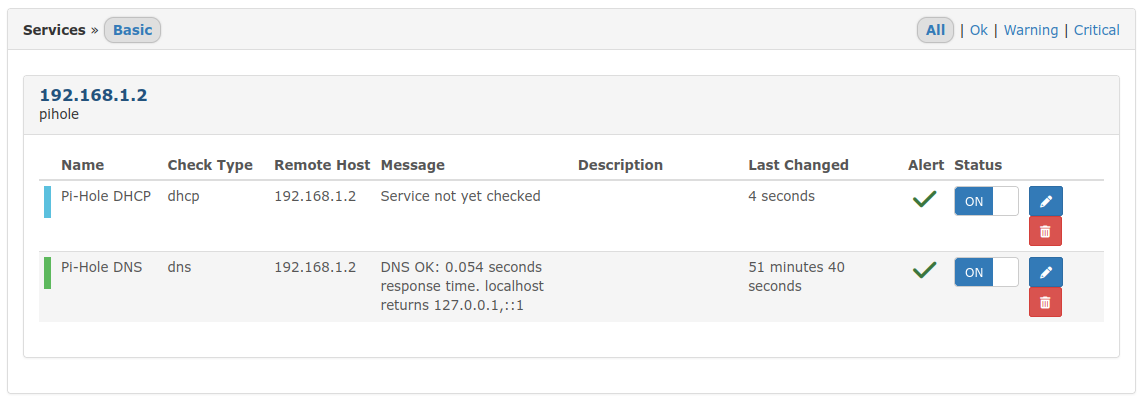Select the All filter
Screen dimensions: 1143x406
[x=935, y=30]
